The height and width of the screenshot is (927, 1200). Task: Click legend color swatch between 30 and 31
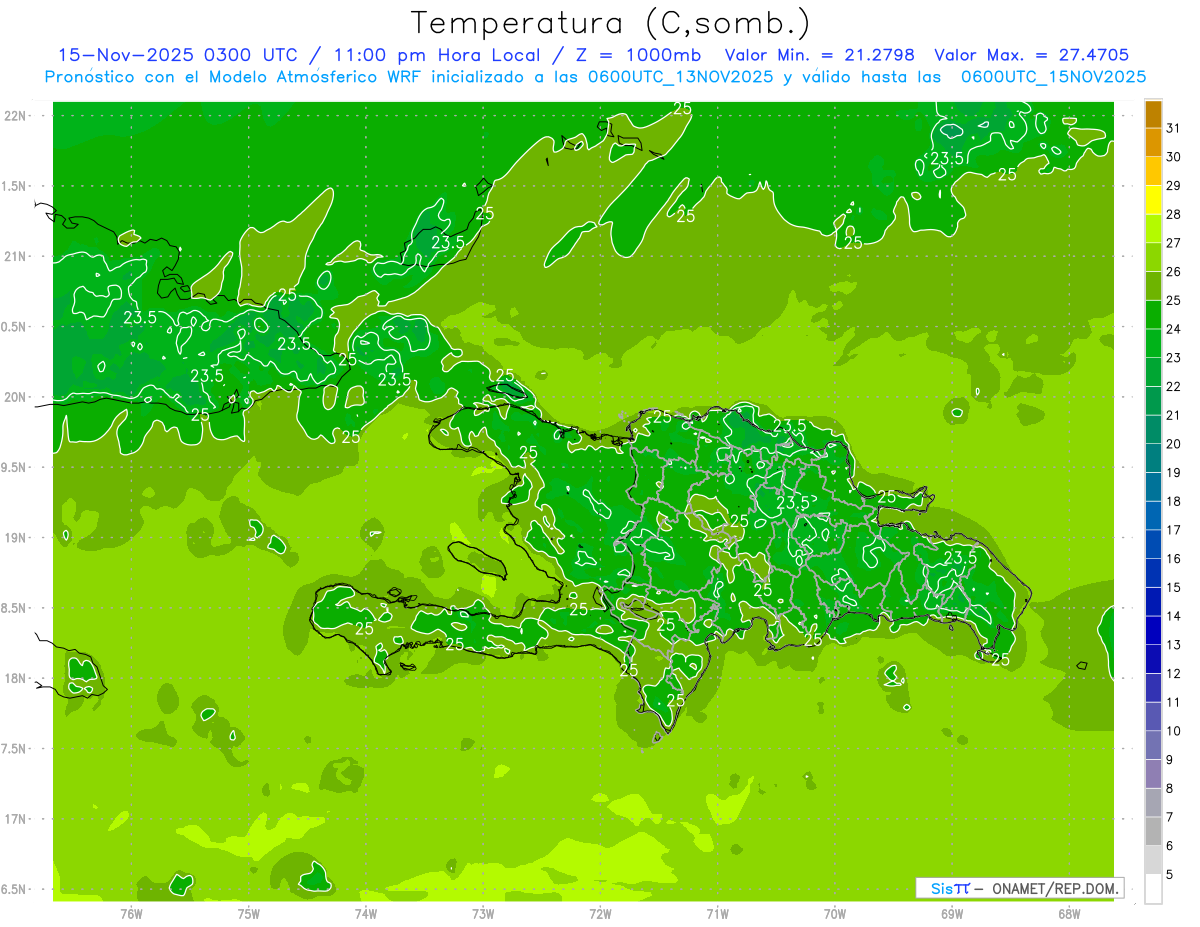(1153, 142)
